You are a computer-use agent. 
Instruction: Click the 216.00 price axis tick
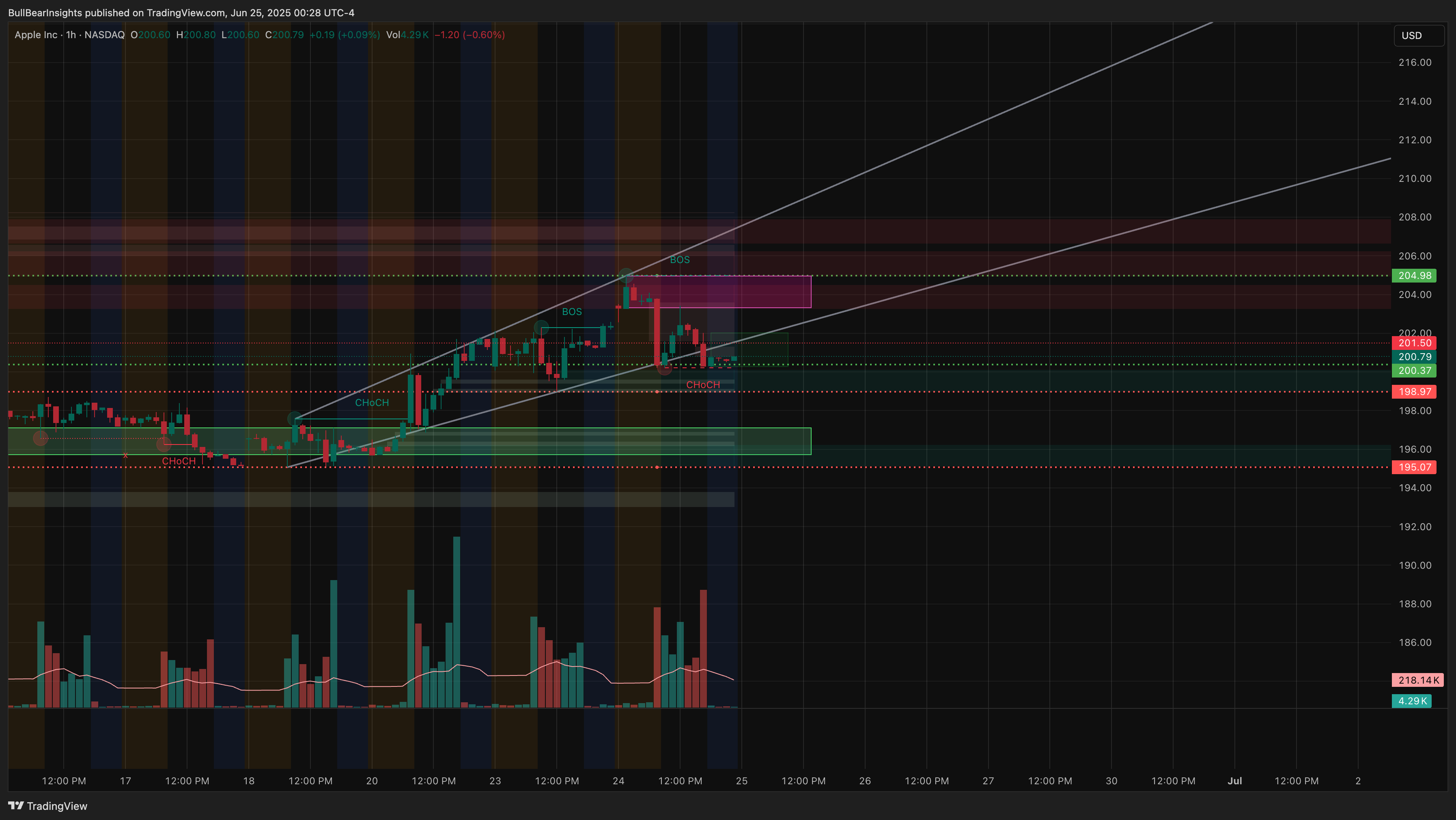click(1415, 62)
